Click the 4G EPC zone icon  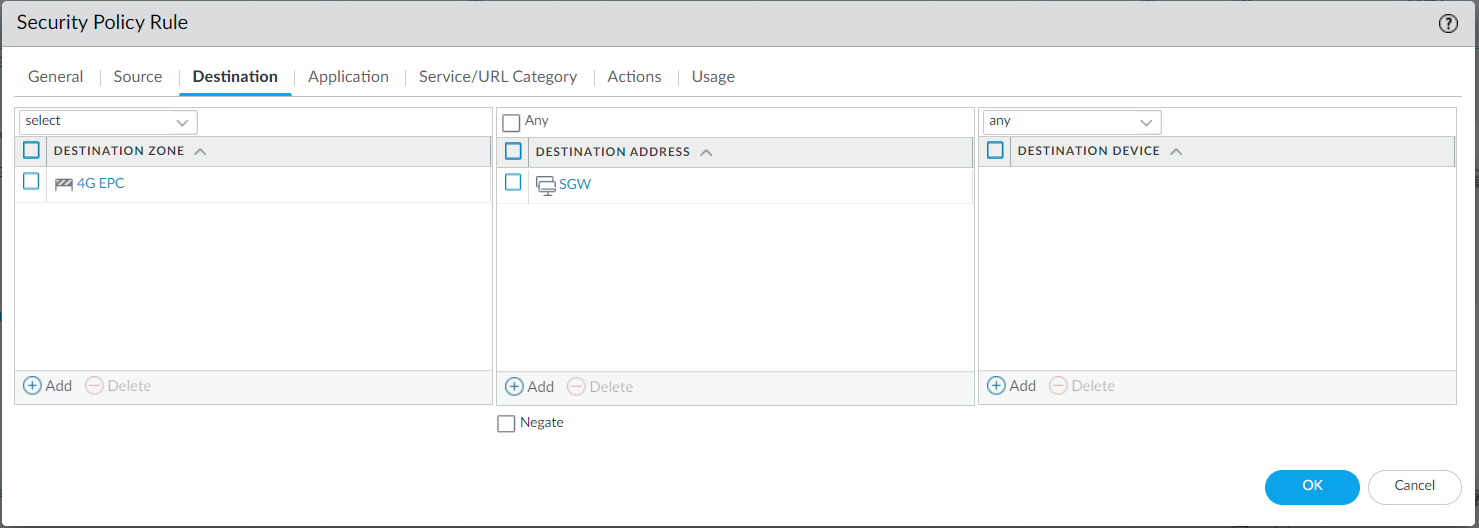(x=64, y=184)
